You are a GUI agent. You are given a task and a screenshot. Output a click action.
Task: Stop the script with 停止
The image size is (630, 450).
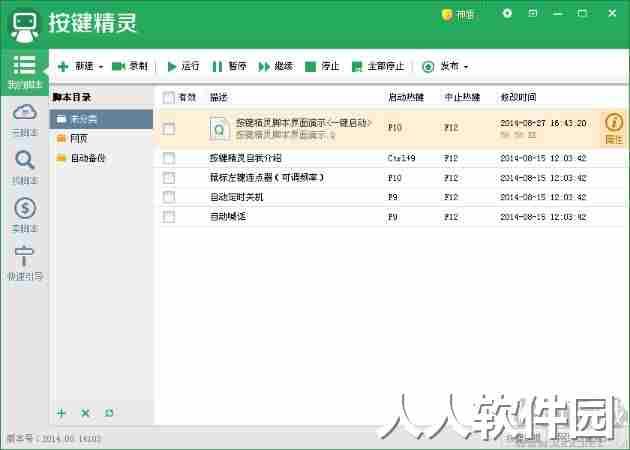coord(322,66)
